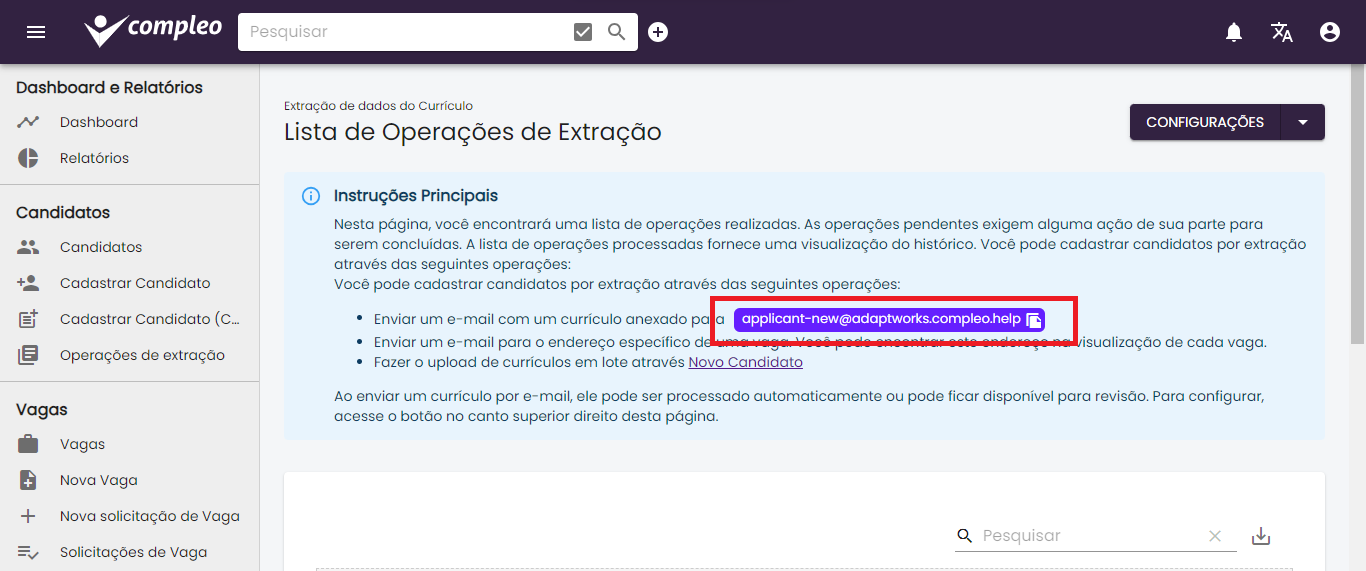This screenshot has height=571, width=1366.
Task: Click the plus circle add button
Action: click(x=658, y=32)
